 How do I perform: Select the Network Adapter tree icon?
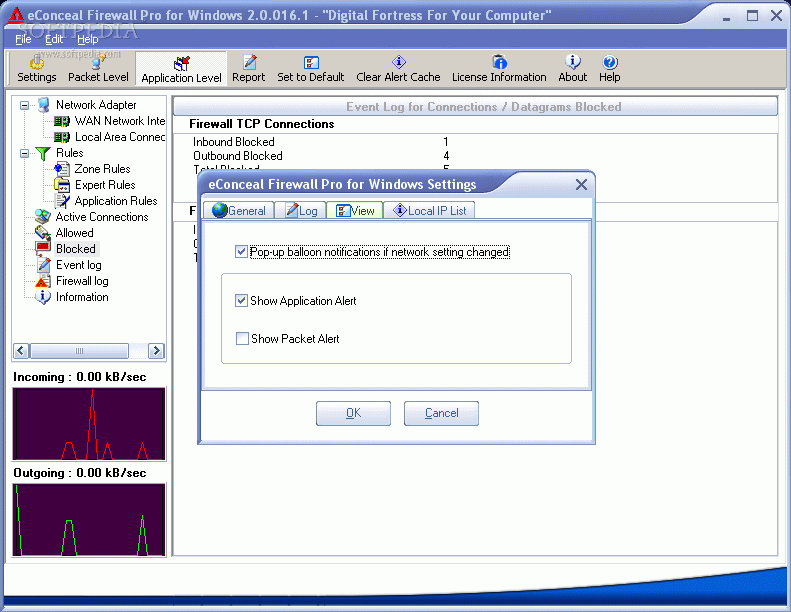(x=44, y=105)
